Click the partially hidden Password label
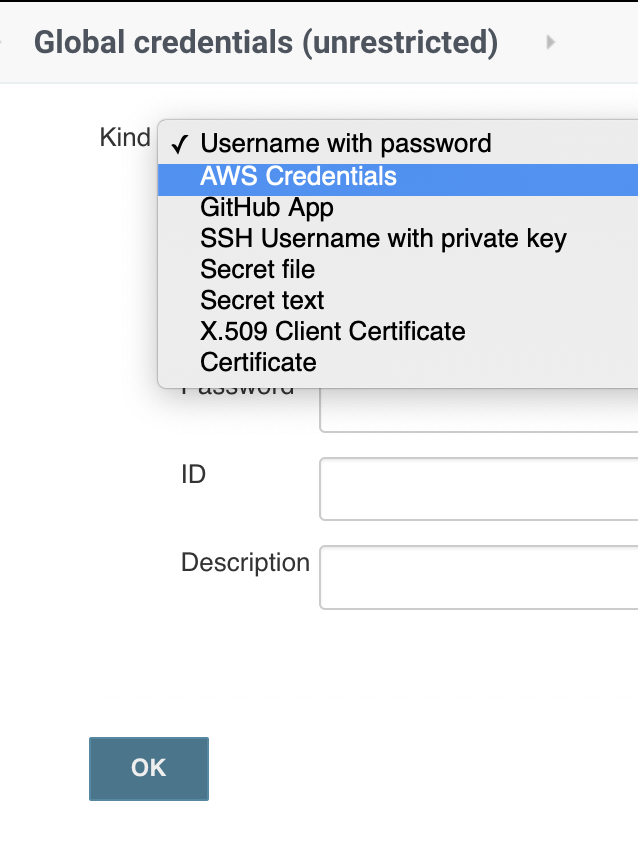 238,391
